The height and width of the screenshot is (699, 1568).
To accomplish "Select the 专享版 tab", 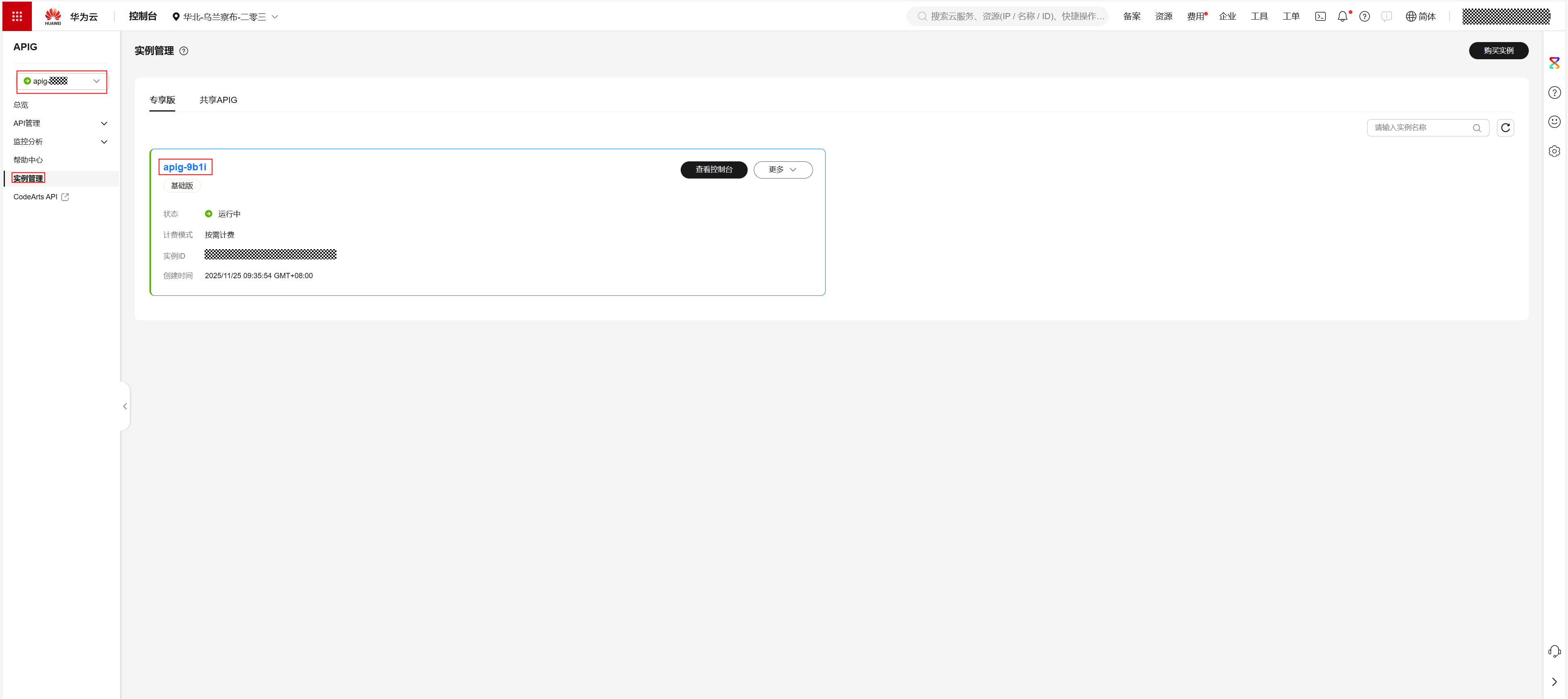I will 162,100.
